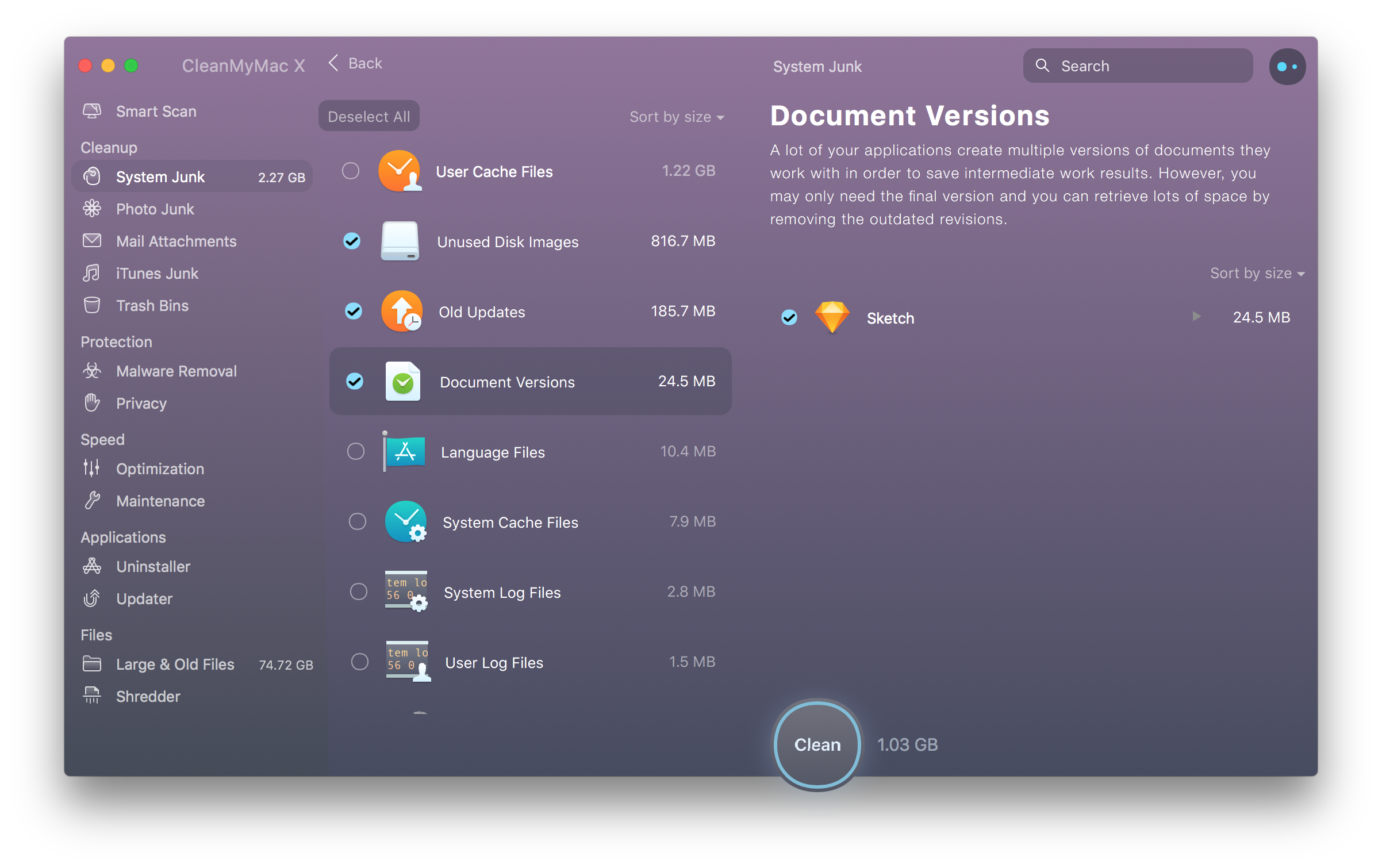Click the Unused Disk Images drive icon

400,241
